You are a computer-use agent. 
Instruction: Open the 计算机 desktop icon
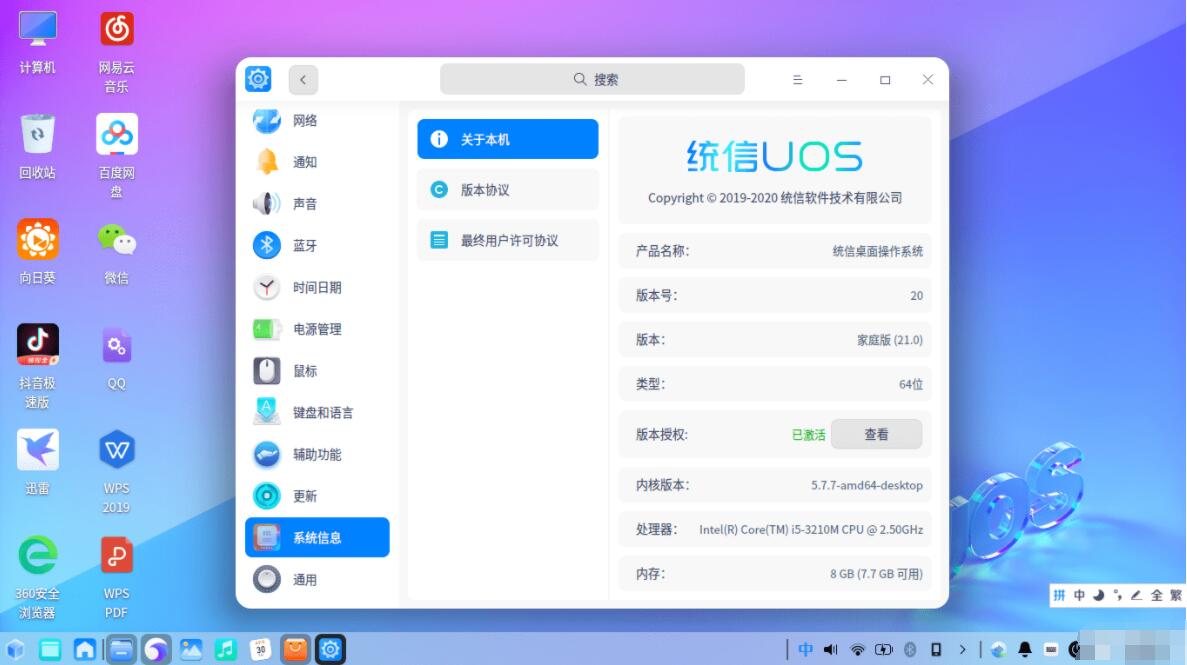coord(37,42)
